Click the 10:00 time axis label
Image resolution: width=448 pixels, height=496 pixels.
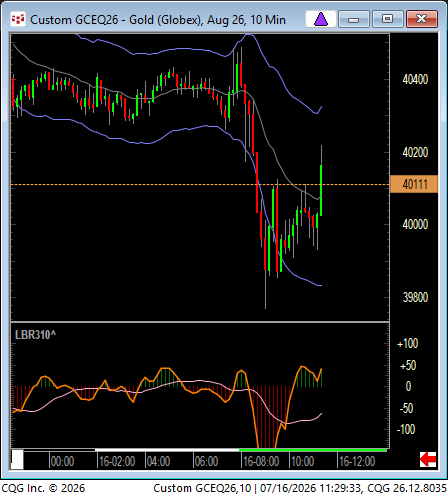[x=302, y=462]
